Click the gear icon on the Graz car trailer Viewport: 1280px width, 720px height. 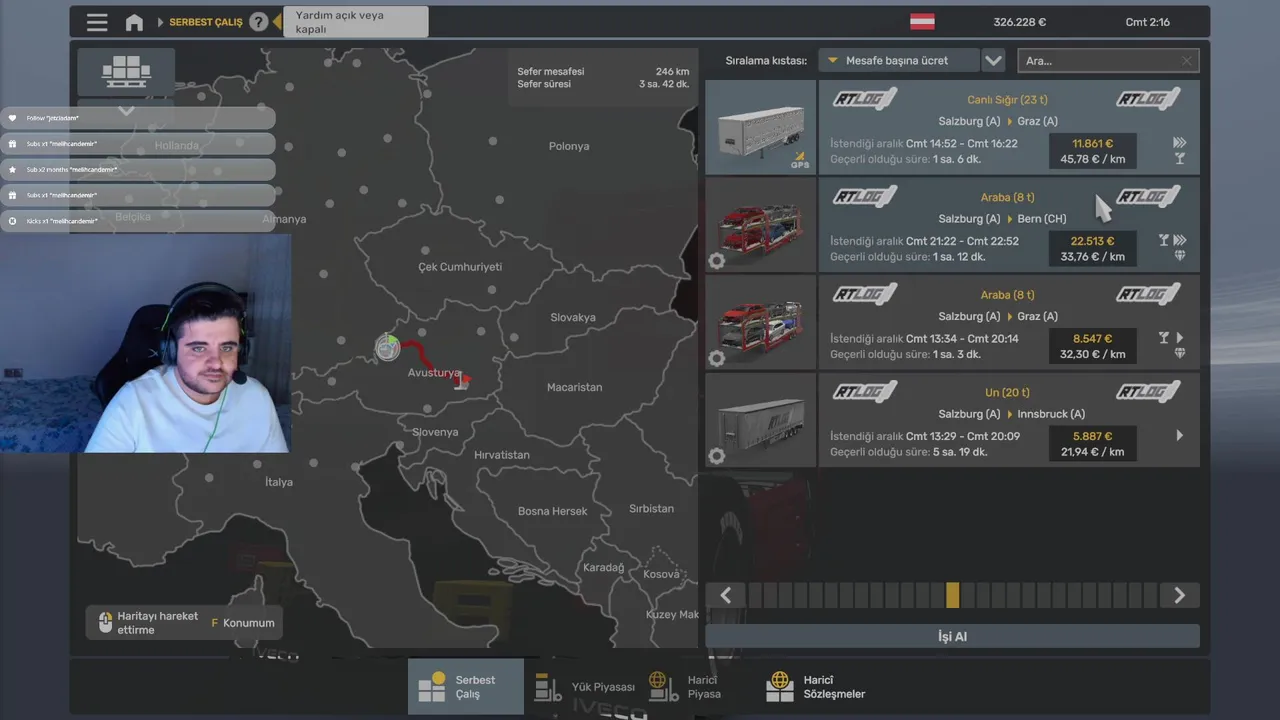click(717, 358)
